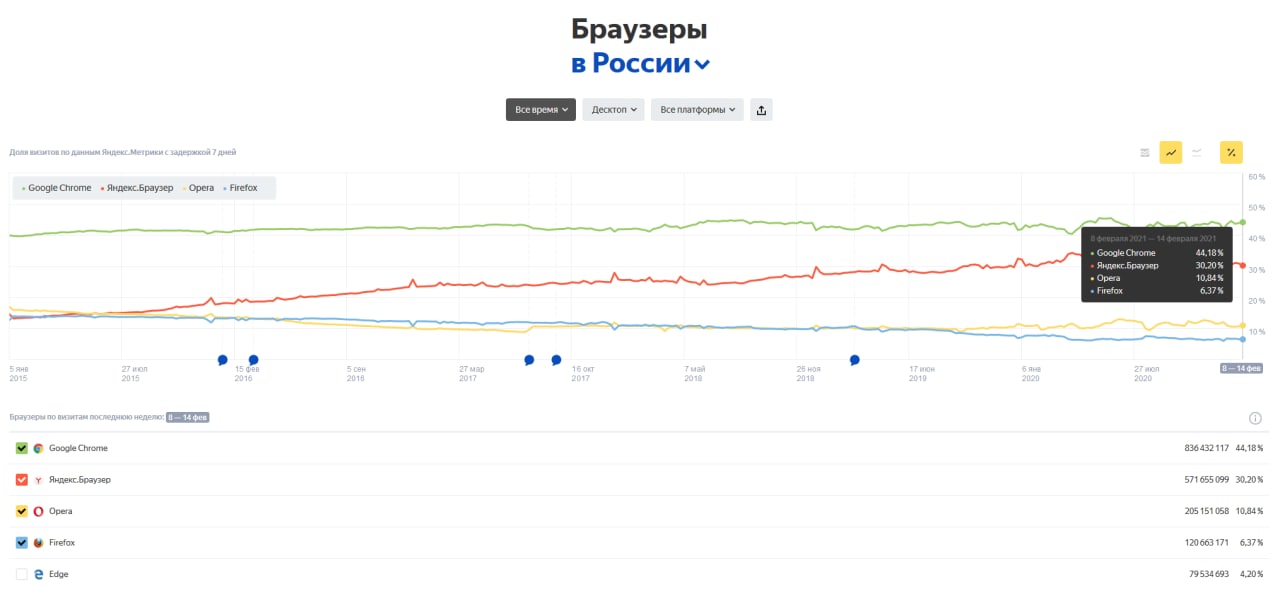Click Яндекс.Браузер in the chart legend

(x=138, y=188)
